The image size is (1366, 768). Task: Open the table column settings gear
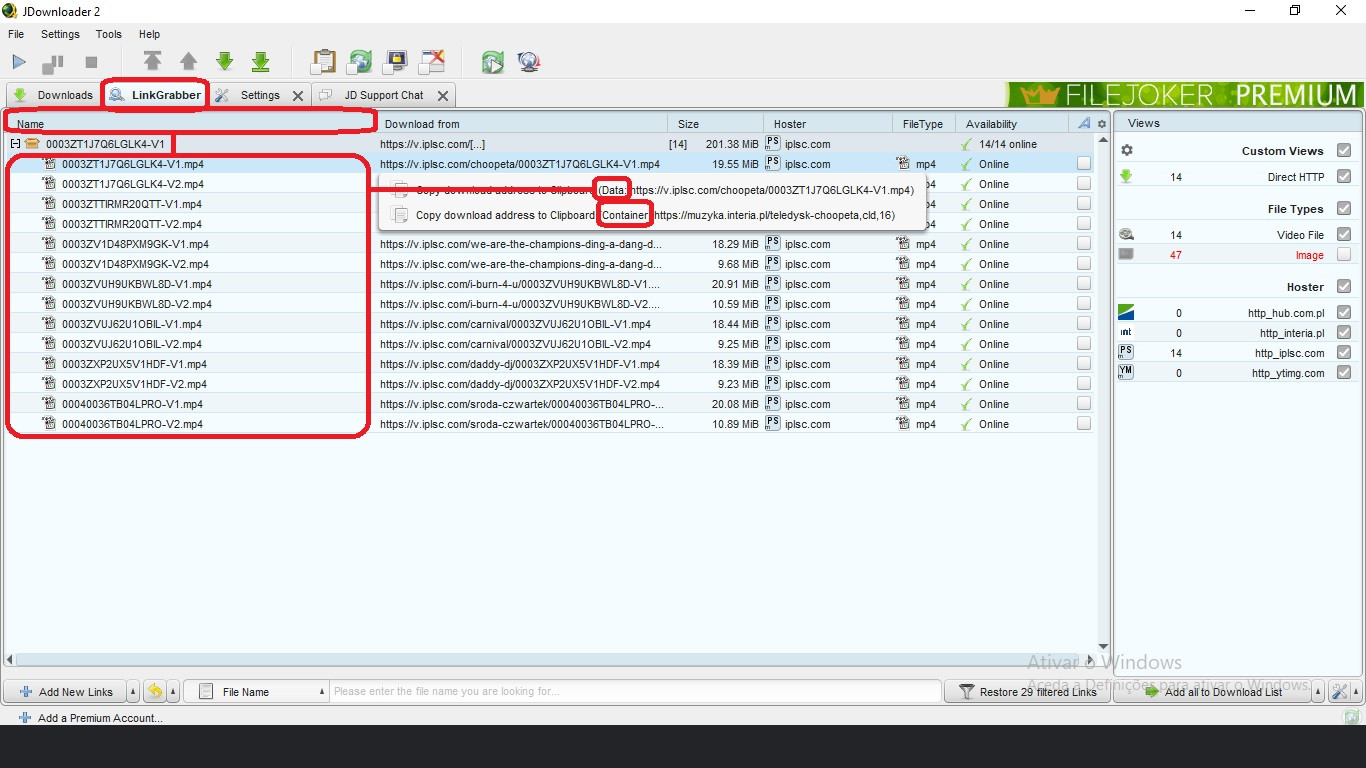[1102, 124]
